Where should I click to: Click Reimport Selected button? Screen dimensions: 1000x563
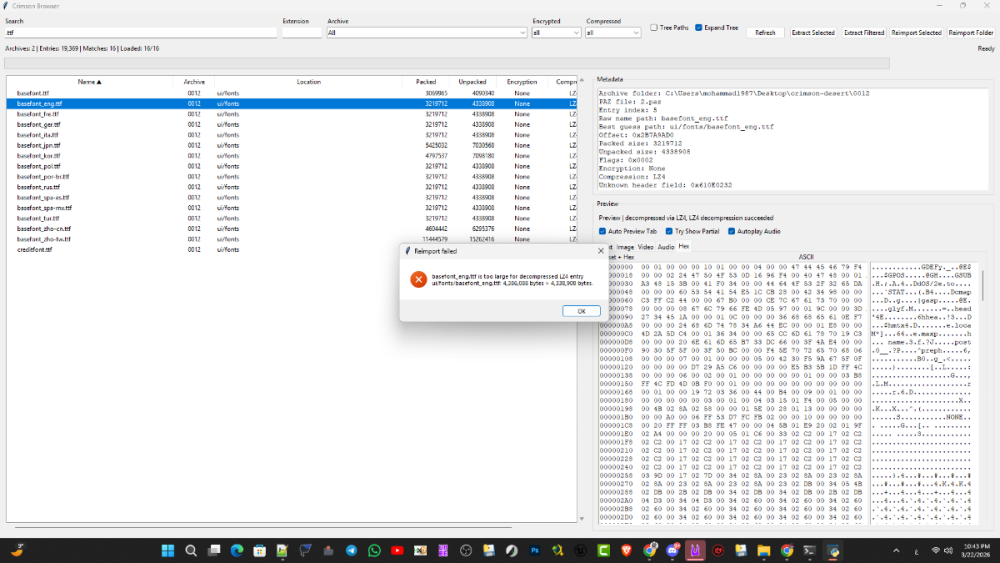click(x=916, y=33)
